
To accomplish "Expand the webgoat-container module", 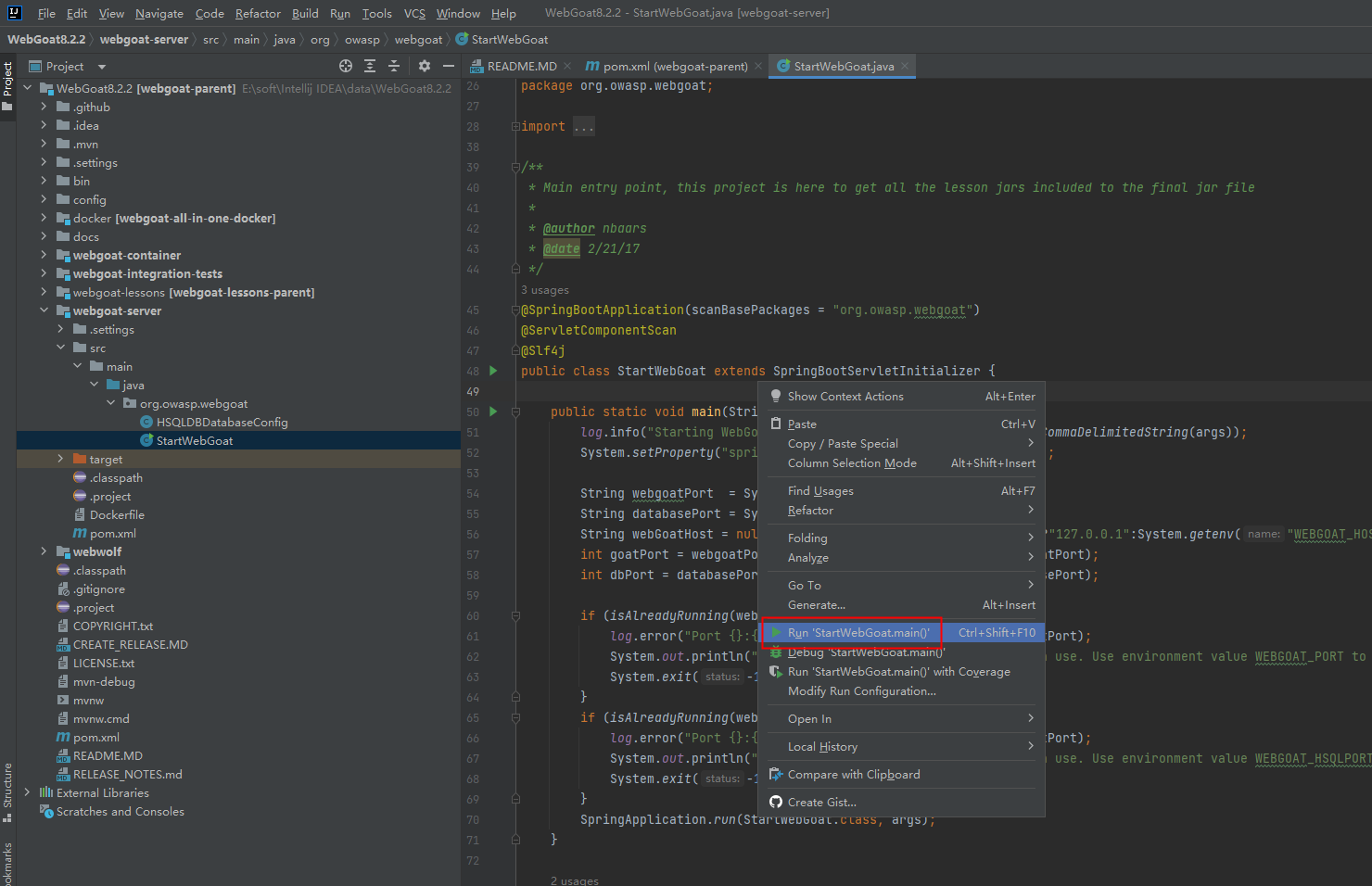I will (x=44, y=256).
